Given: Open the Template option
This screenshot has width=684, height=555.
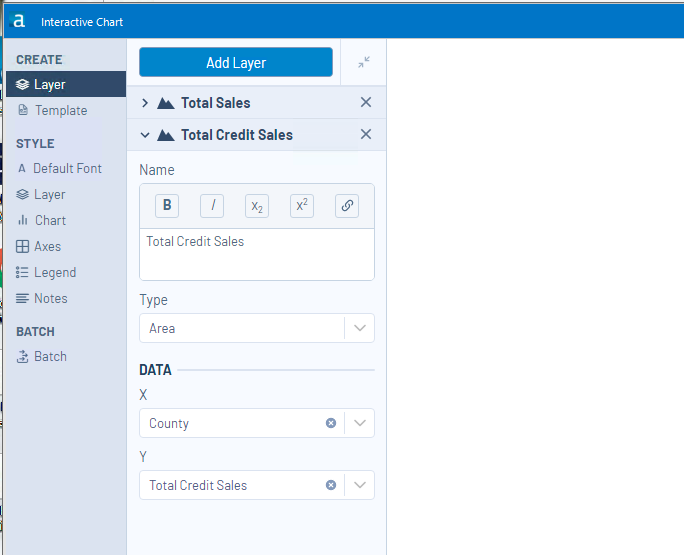Looking at the screenshot, I should [53, 110].
